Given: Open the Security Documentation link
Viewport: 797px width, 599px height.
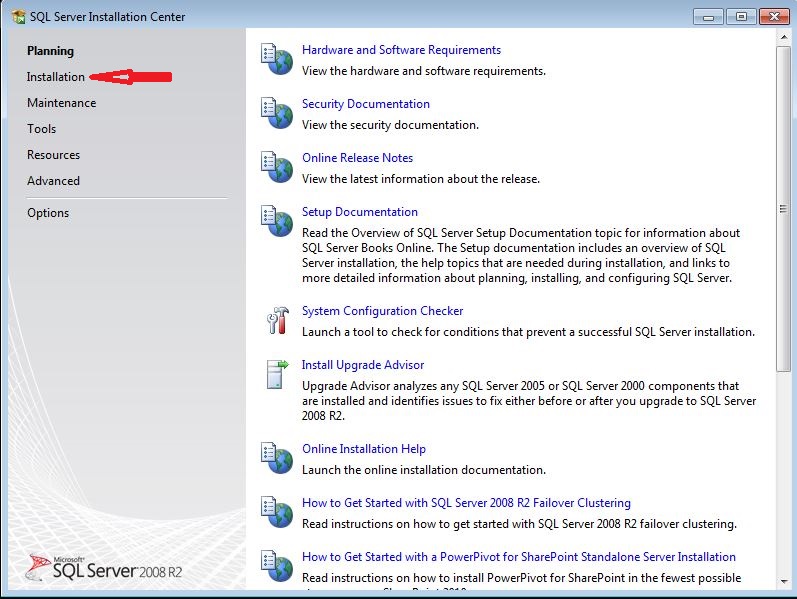Looking at the screenshot, I should (366, 104).
